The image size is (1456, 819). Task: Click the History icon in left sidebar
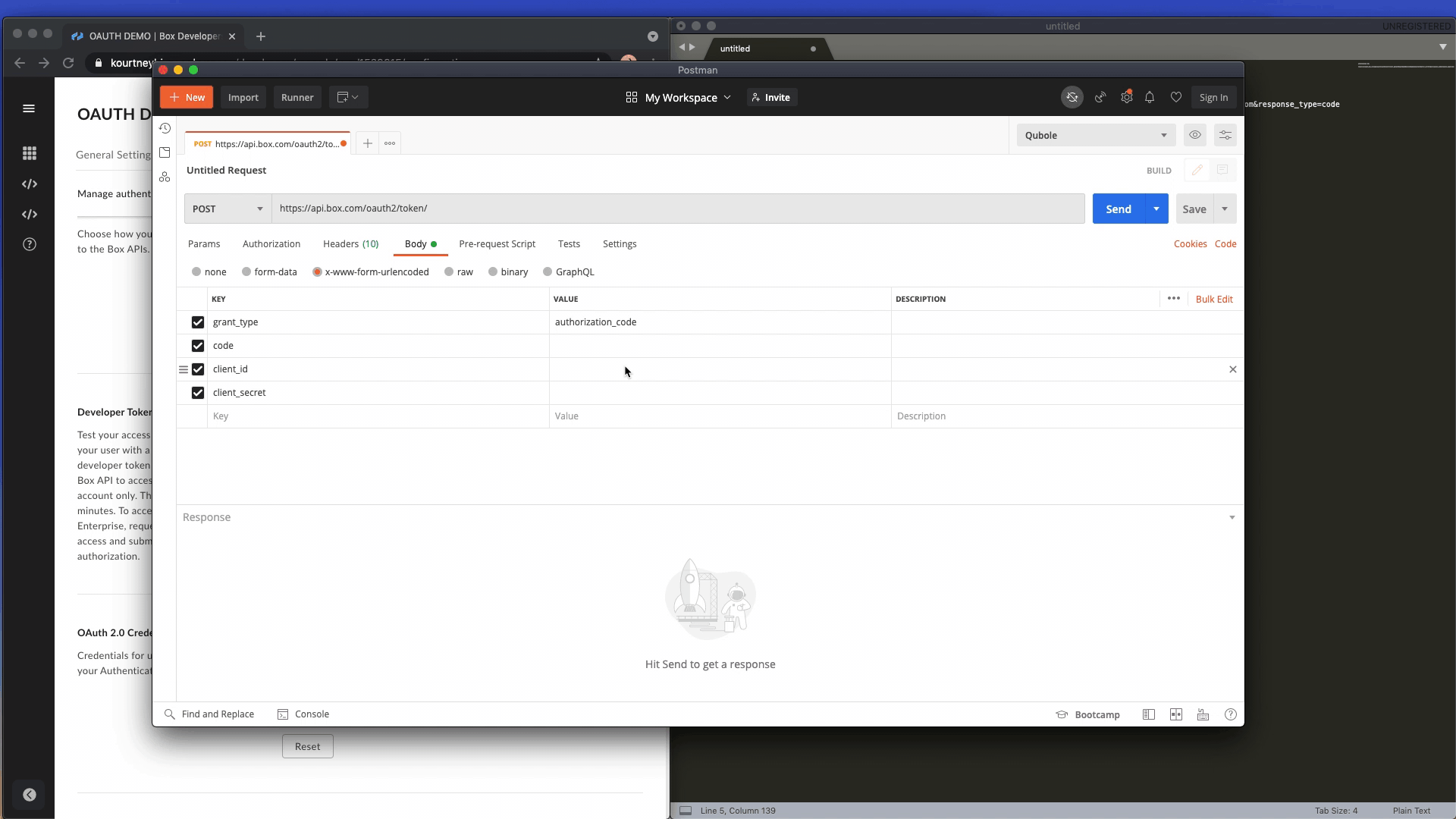pos(165,127)
